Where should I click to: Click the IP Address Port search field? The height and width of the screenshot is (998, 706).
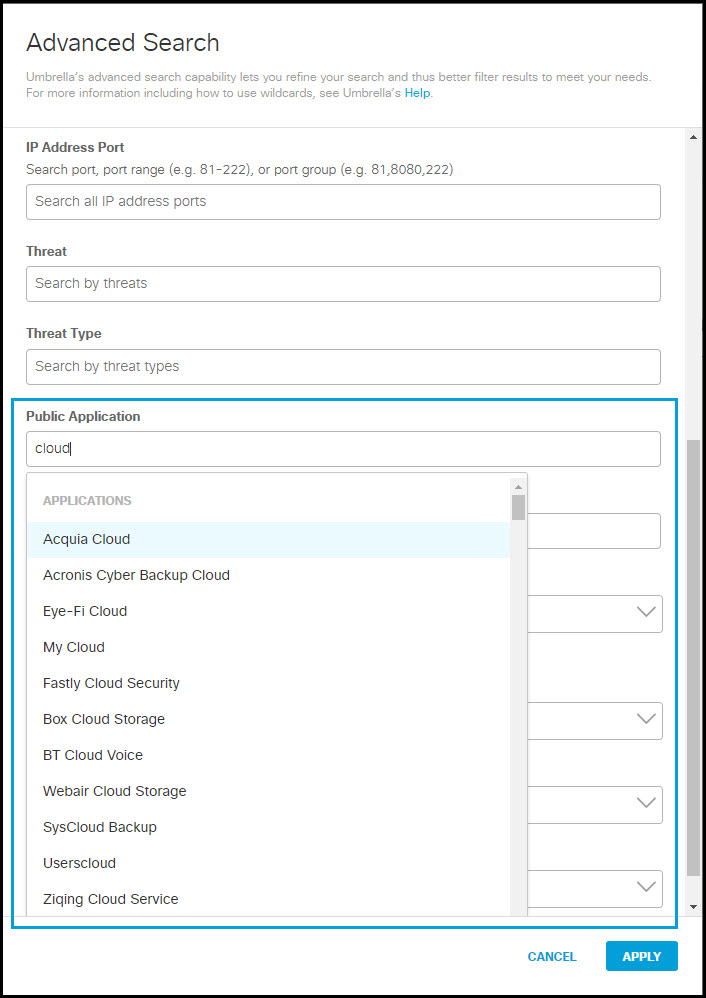tap(343, 202)
